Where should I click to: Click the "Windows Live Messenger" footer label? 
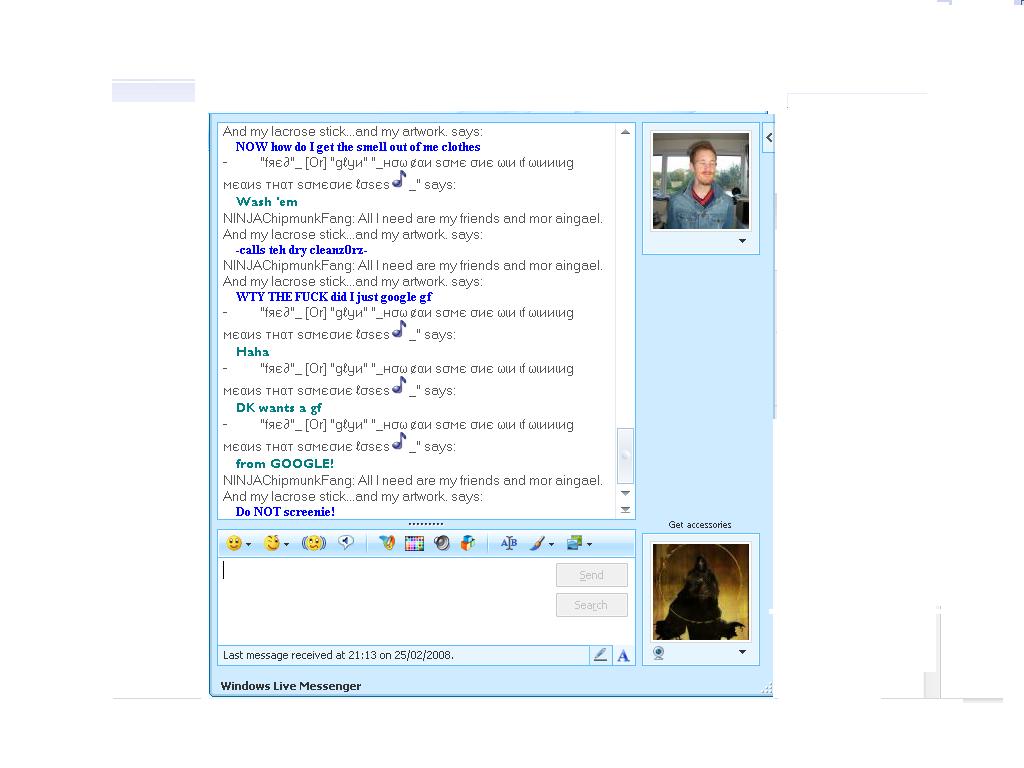coord(291,686)
